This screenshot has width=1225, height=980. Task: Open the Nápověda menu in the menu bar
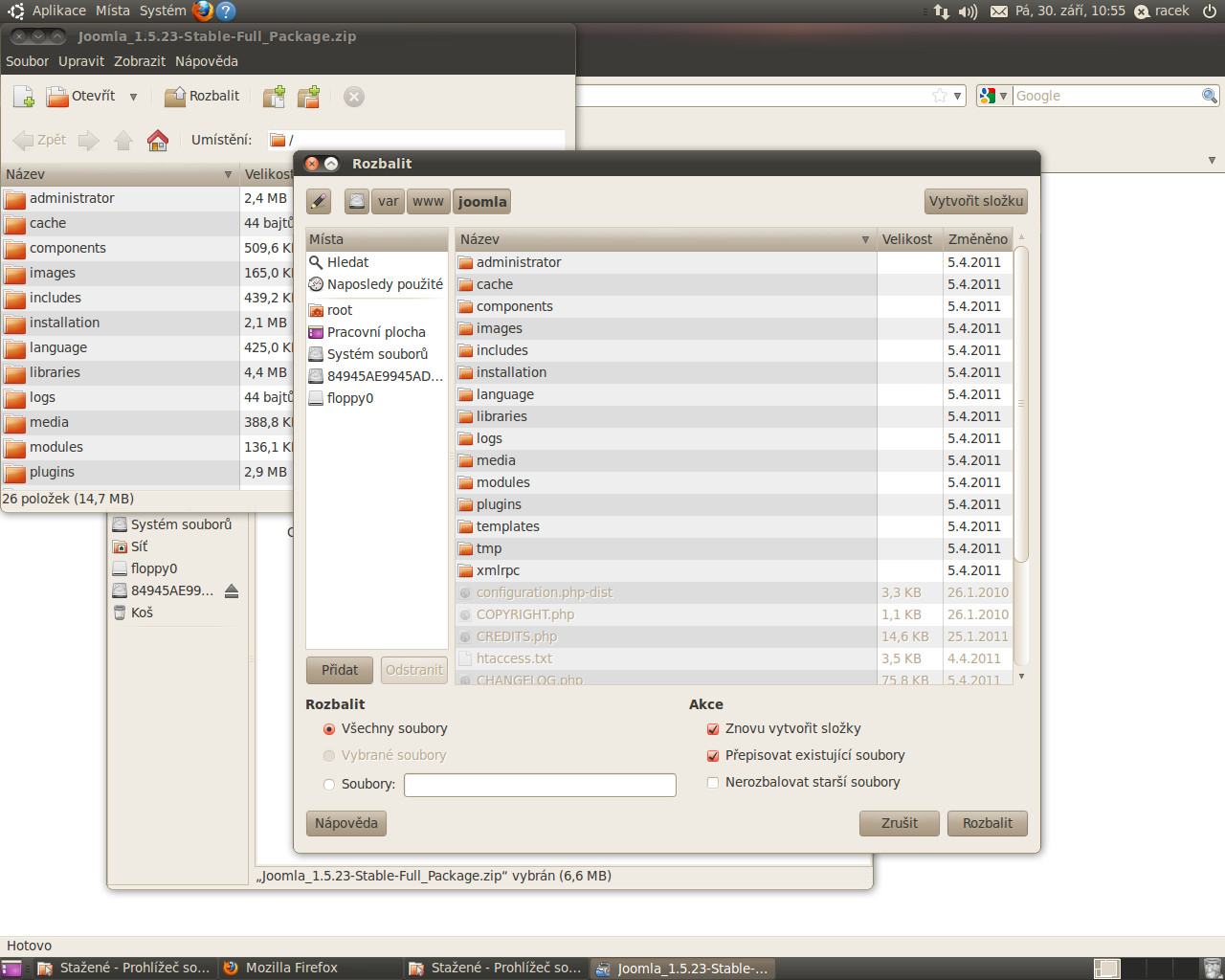pyautogui.click(x=206, y=61)
